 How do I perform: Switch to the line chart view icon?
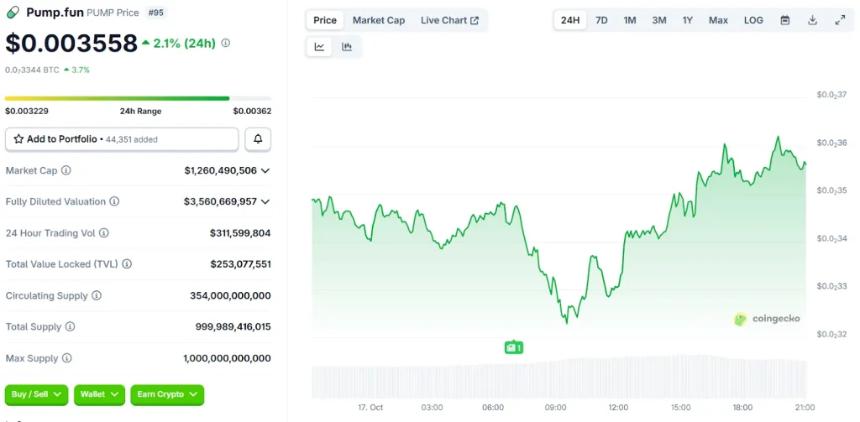coord(320,46)
